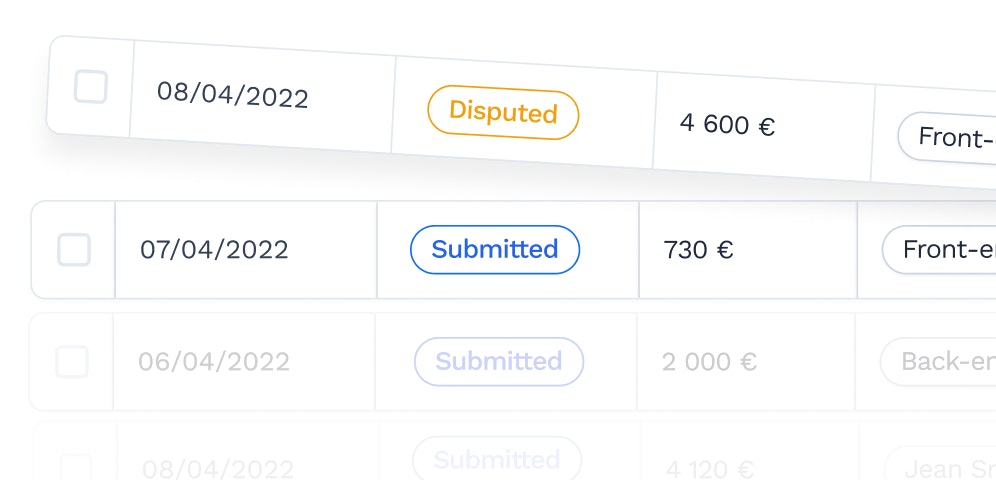This screenshot has width=996, height=480.
Task: Toggle the checkbox in the faded bottom row
Action: (75, 467)
